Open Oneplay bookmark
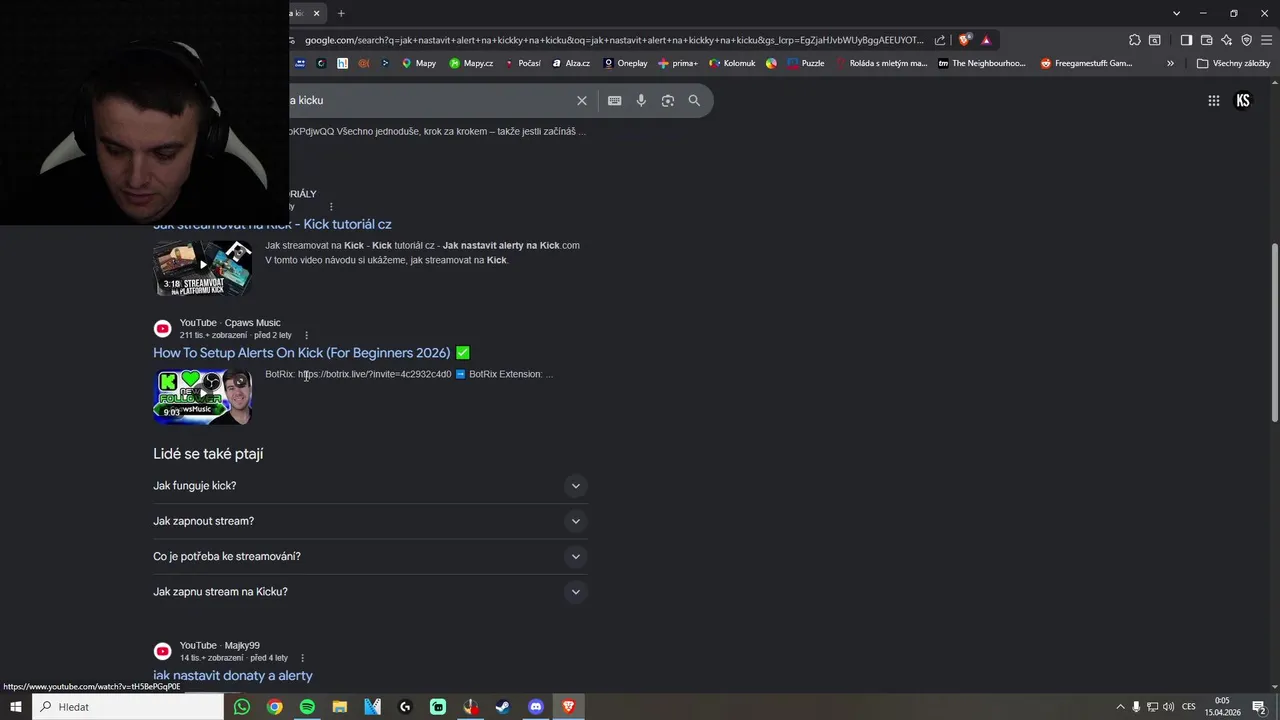The height and width of the screenshot is (720, 1280). tap(625, 63)
